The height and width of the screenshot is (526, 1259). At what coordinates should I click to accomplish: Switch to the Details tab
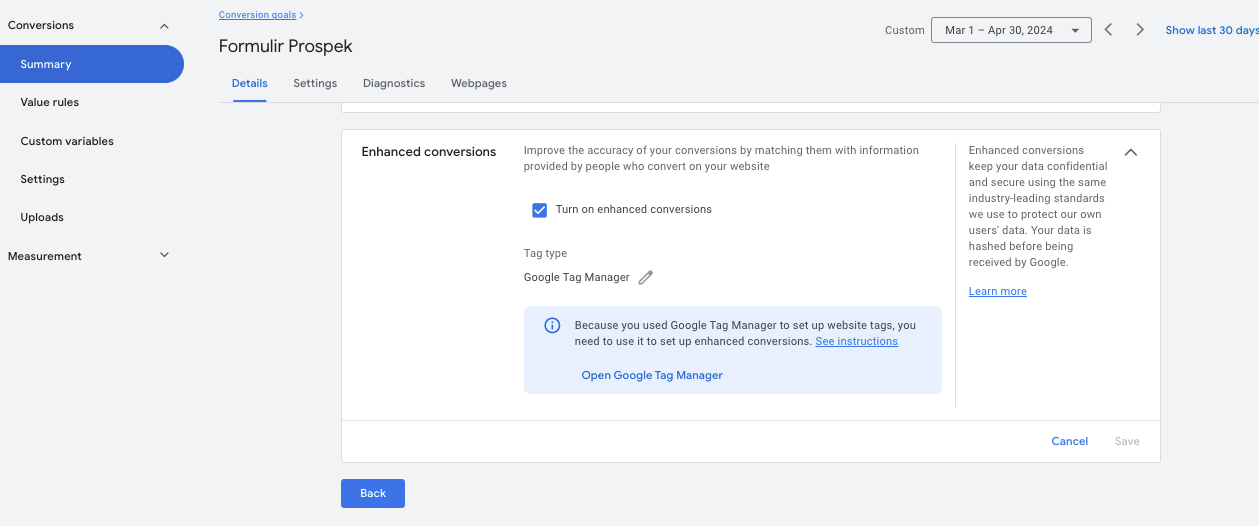(249, 84)
